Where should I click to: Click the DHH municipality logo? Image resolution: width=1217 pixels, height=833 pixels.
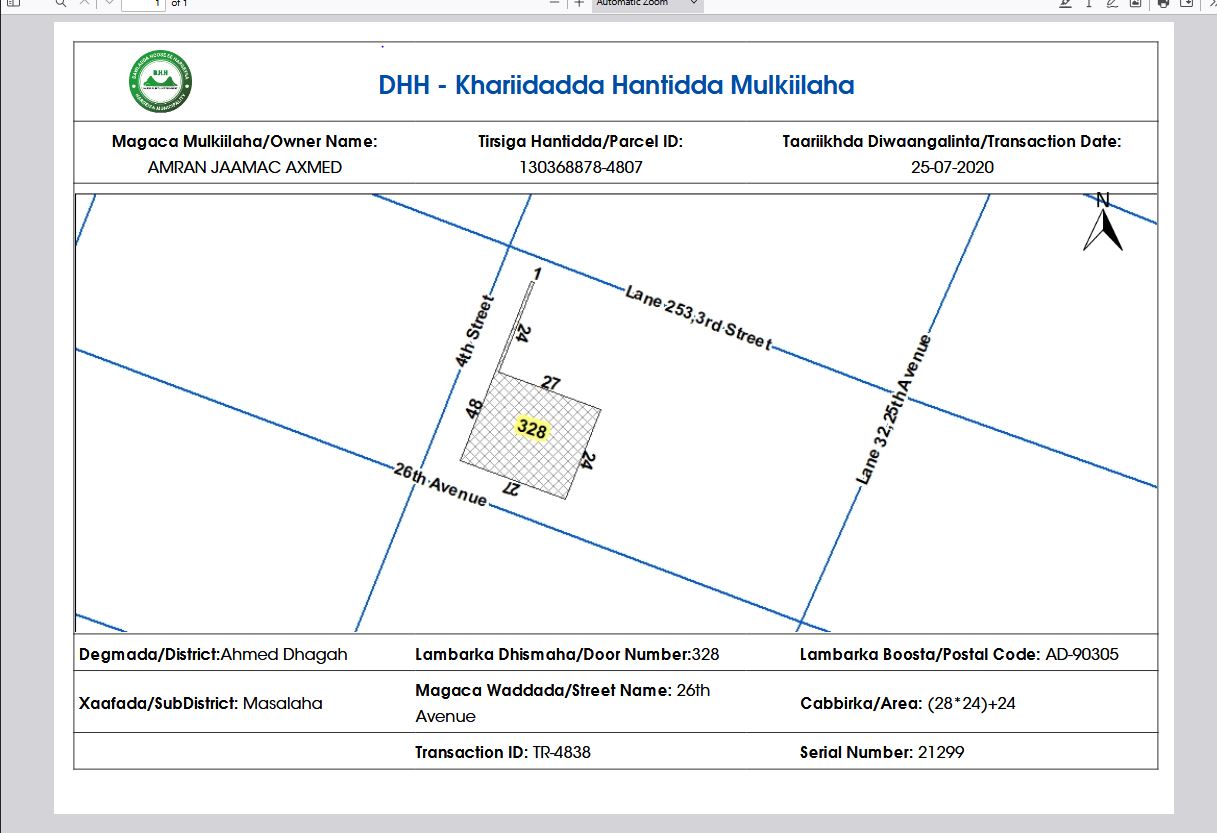pyautogui.click(x=160, y=82)
